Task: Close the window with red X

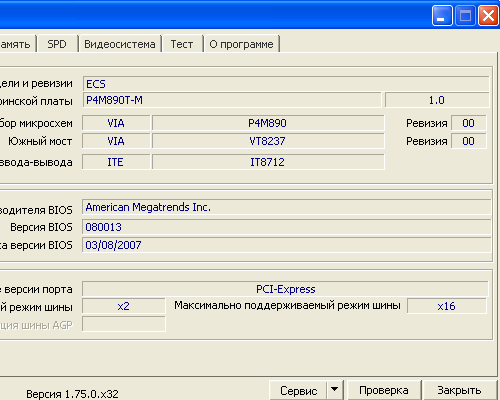Action: coord(488,15)
